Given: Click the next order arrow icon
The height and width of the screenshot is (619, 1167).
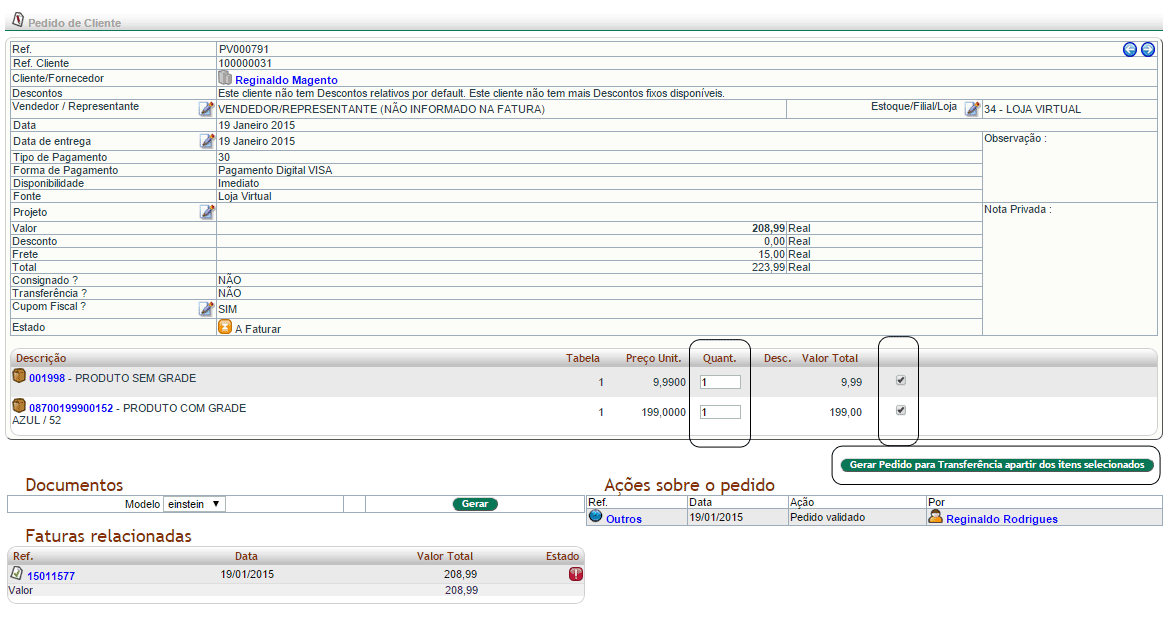Looking at the screenshot, I should point(1147,49).
